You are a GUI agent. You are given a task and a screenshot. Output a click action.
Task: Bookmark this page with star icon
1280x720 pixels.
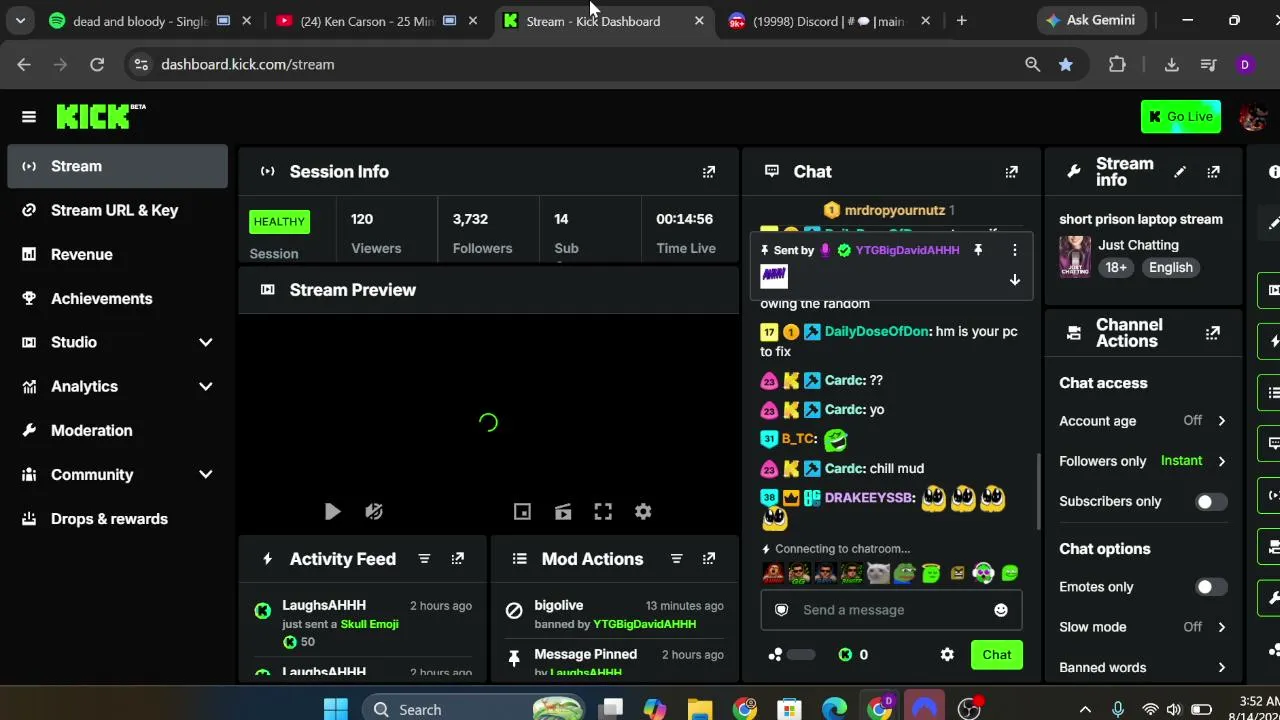1066,64
